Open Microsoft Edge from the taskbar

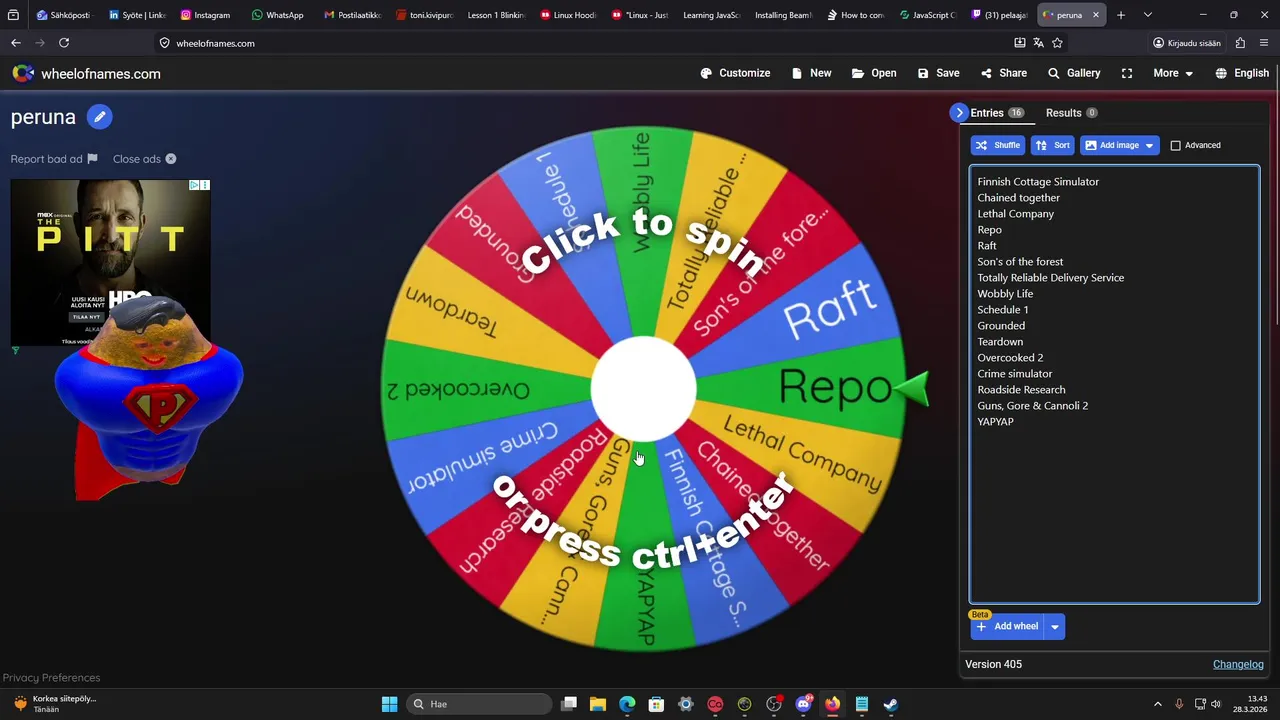[x=627, y=704]
